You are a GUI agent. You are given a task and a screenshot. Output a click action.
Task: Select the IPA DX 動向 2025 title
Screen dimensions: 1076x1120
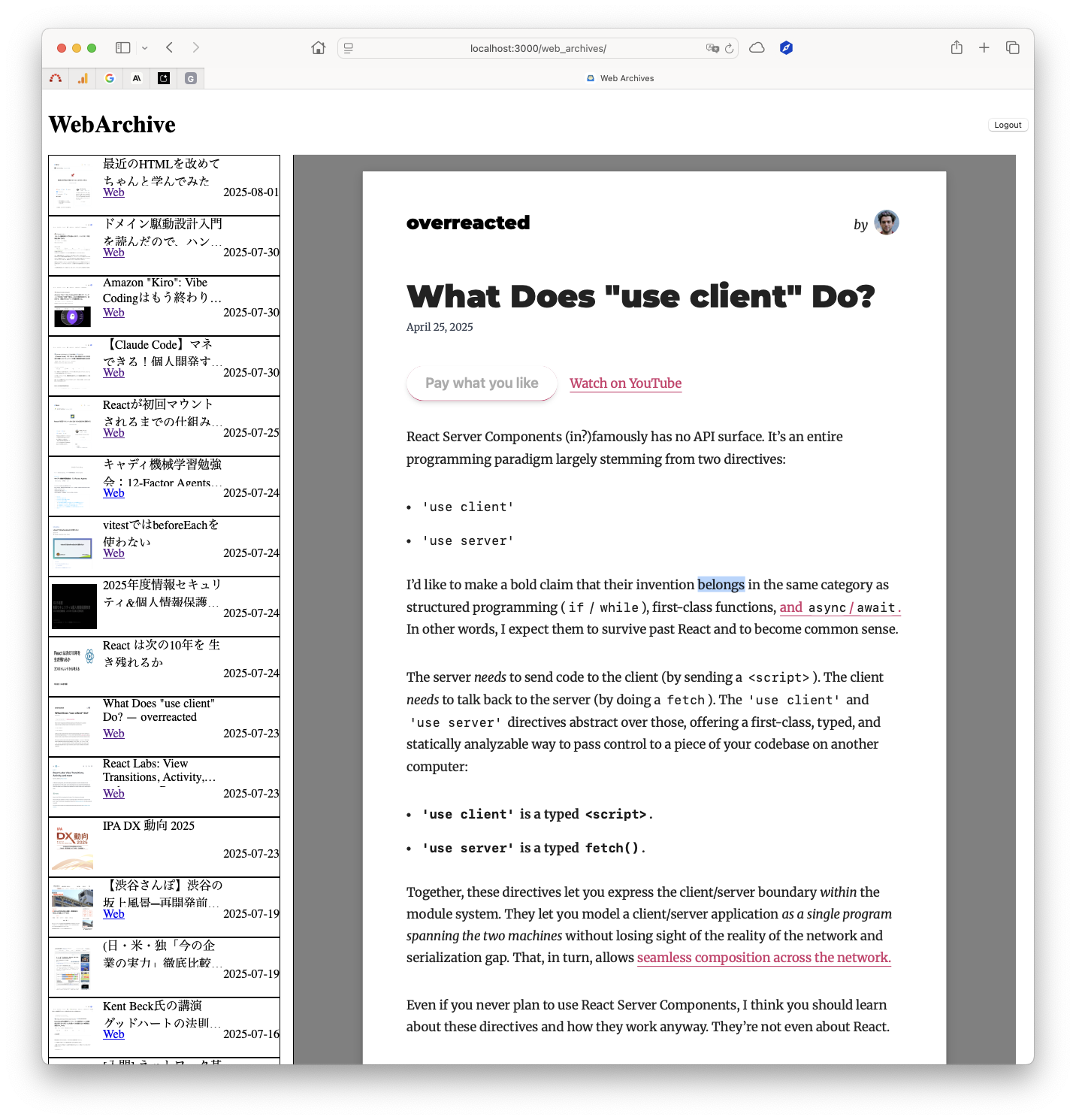[x=149, y=826]
